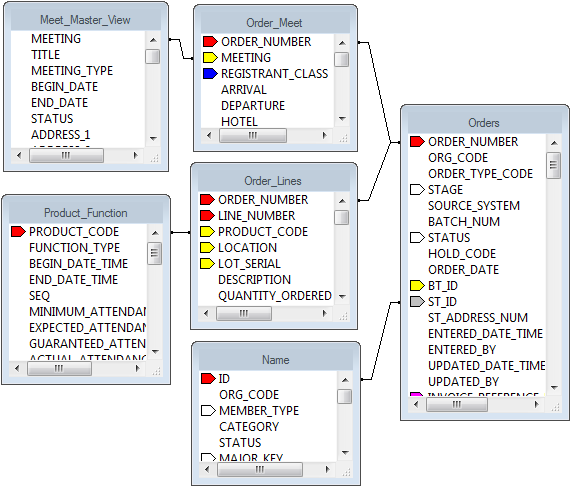
Task: Click the right scroll arrow in Order_Lines horizontal scrollbar
Action: pos(325,313)
